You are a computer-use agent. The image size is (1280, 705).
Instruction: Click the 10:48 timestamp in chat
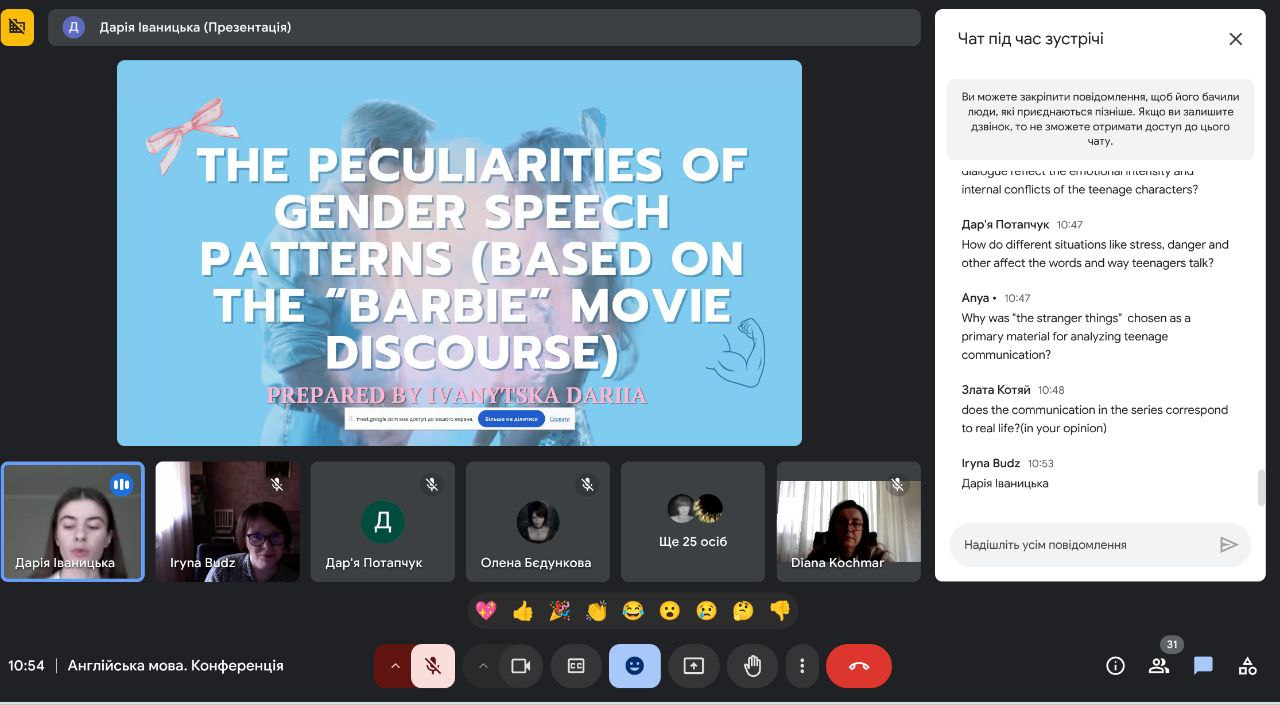(1051, 390)
